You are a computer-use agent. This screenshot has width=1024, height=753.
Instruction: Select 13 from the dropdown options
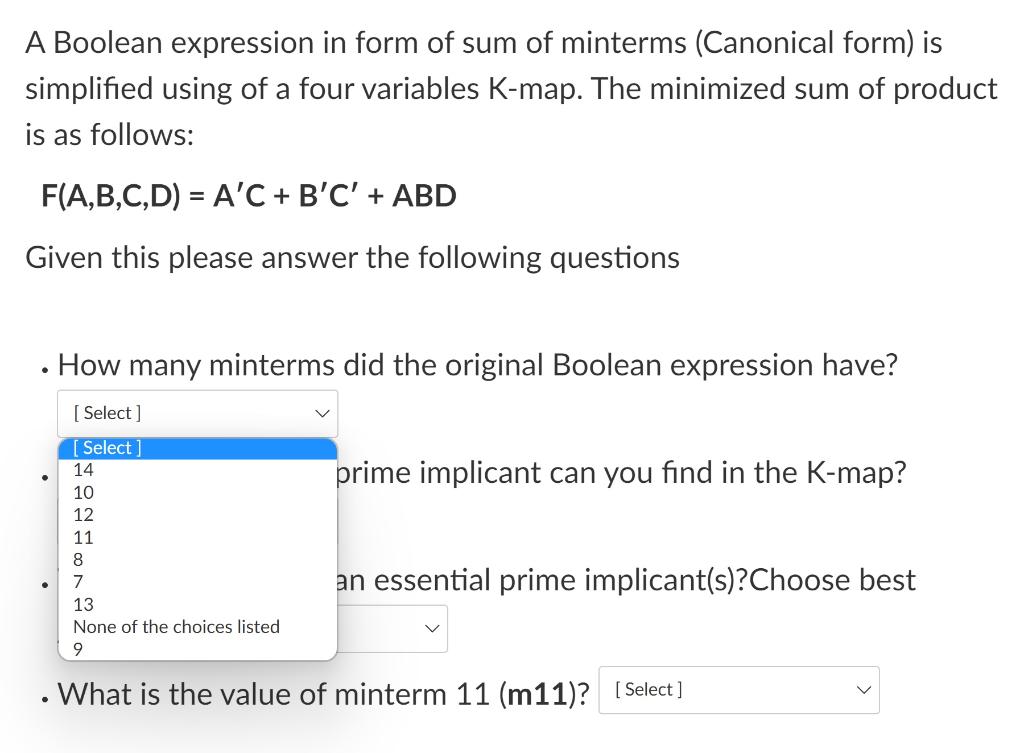[84, 604]
